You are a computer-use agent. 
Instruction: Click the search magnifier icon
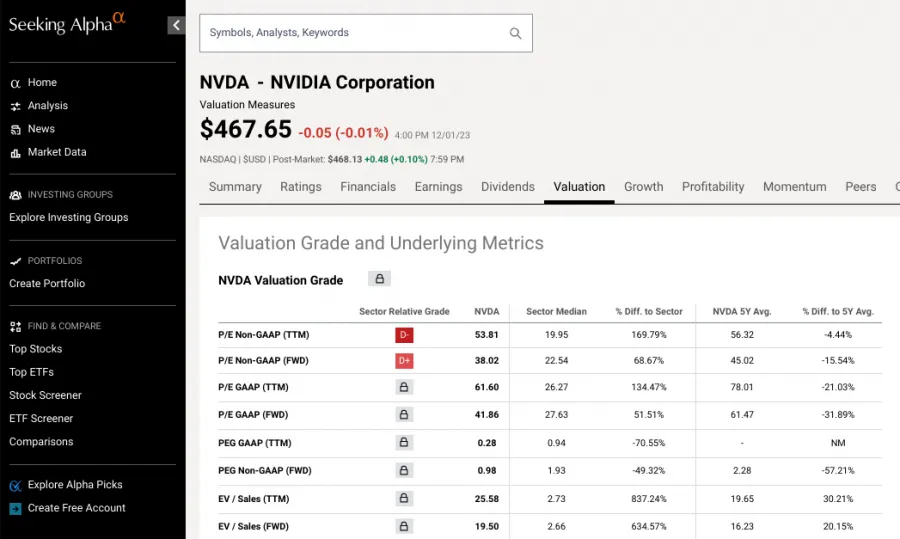tap(516, 33)
